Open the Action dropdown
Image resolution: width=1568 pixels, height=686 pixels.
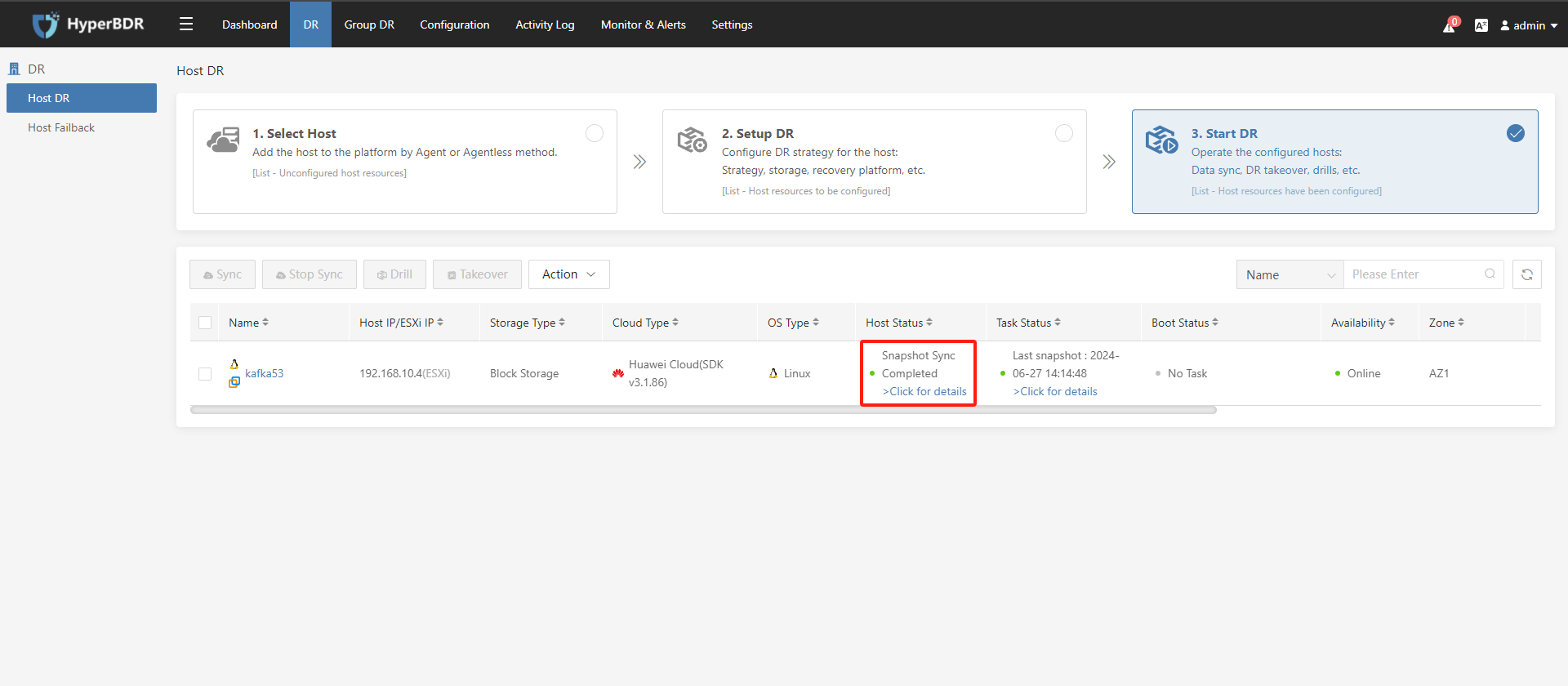[x=569, y=274]
